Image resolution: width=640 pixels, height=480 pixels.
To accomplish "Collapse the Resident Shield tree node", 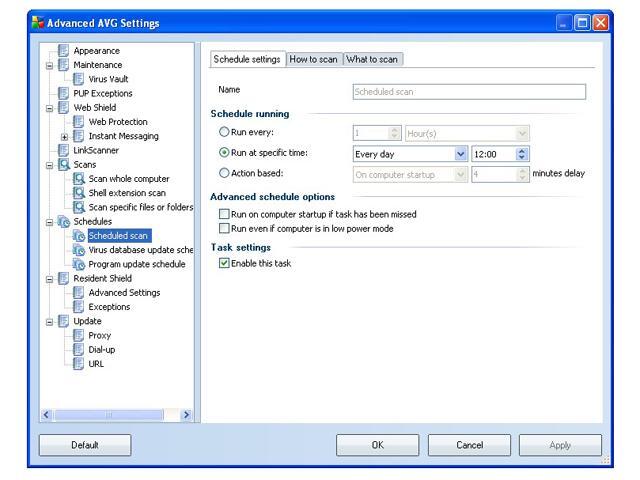I will (49, 279).
